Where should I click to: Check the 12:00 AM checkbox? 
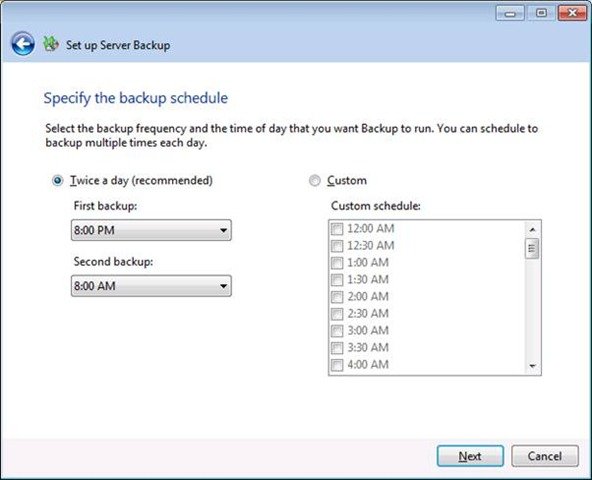pyautogui.click(x=337, y=229)
